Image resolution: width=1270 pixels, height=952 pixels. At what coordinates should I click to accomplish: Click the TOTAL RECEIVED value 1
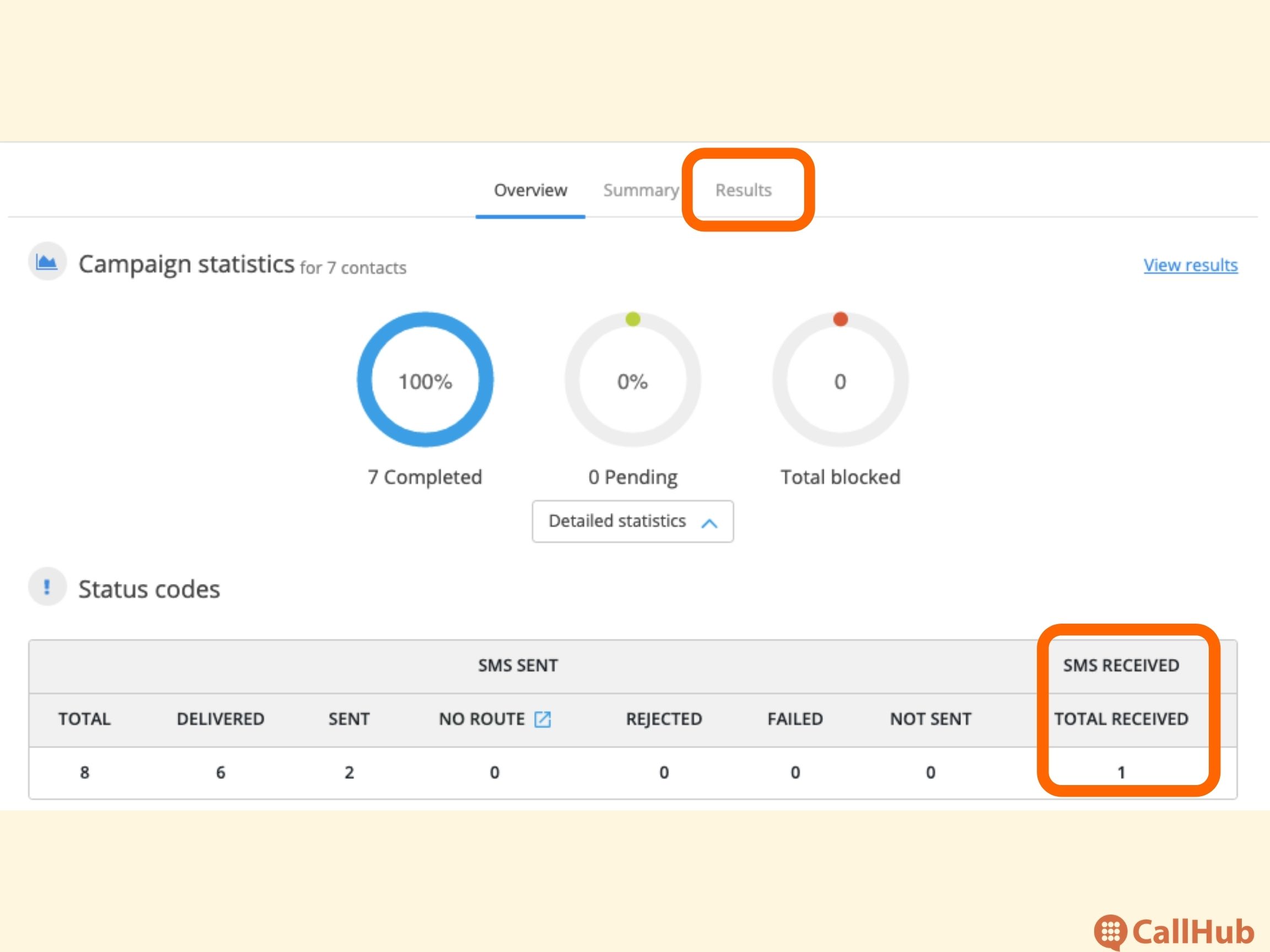coord(1121,772)
